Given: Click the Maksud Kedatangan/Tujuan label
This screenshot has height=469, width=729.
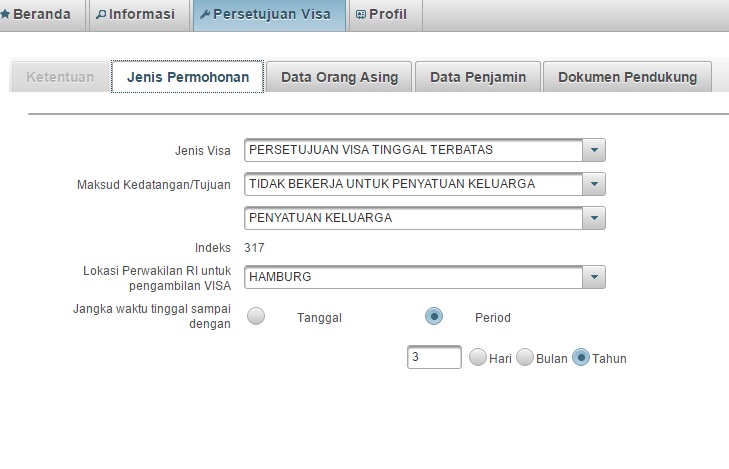Looking at the screenshot, I should point(154,185).
